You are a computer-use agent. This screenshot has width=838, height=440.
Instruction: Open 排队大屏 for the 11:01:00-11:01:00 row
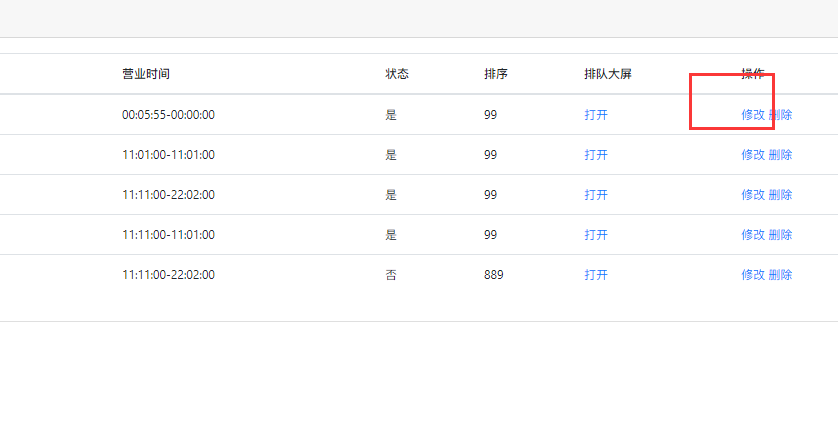(x=596, y=155)
